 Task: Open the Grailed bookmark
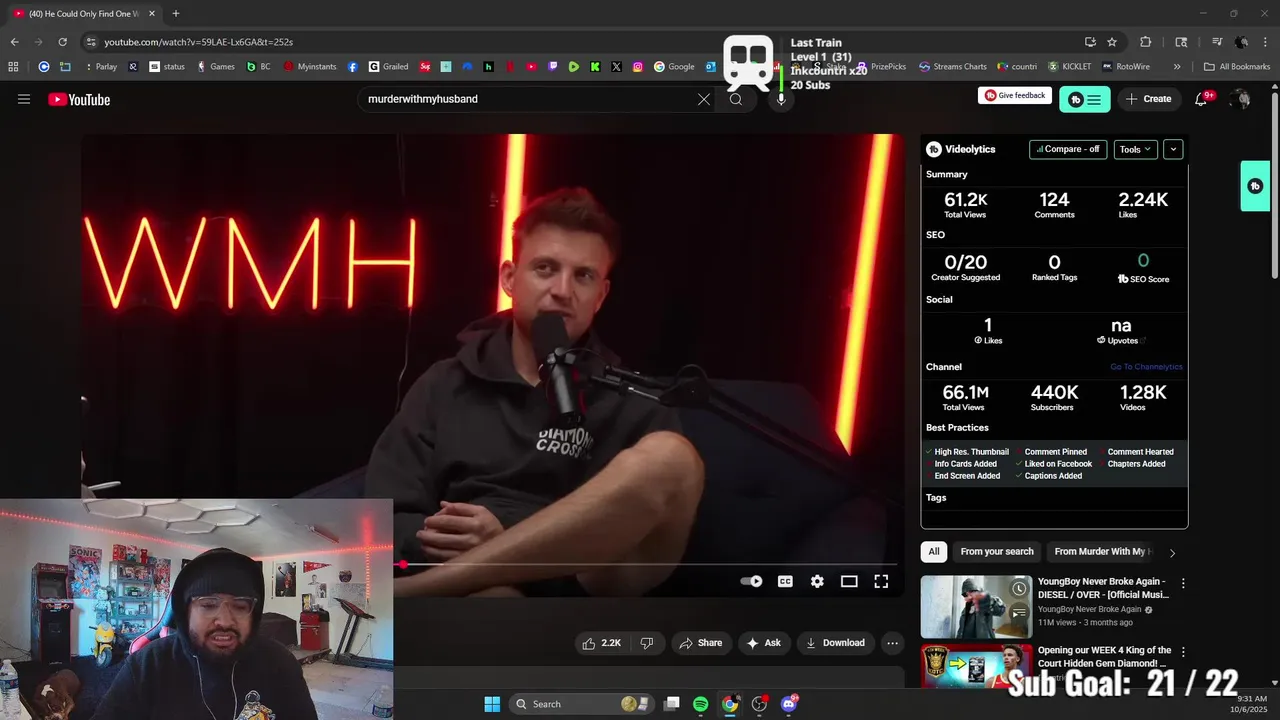(x=388, y=67)
